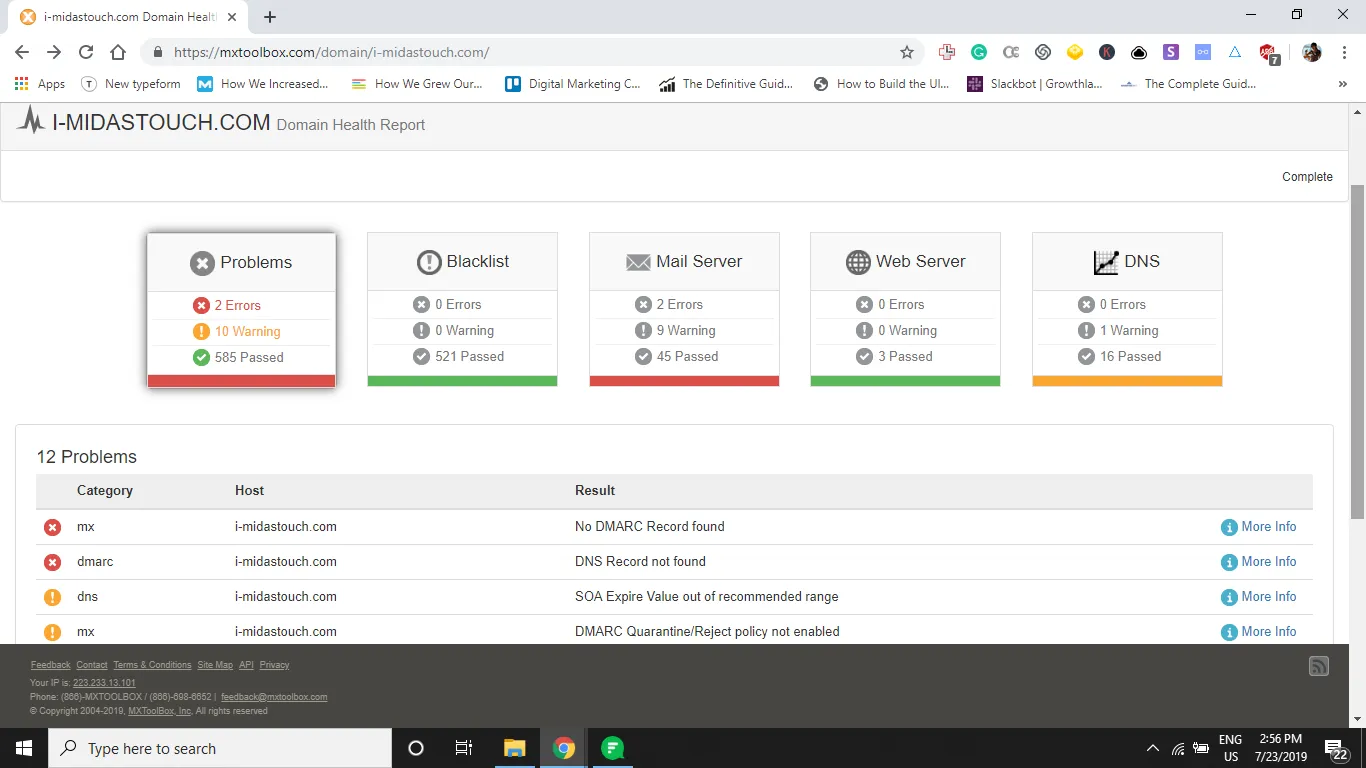Screen dimensions: 1366x768
Task: Open the Apps bookmark shortcut
Action: (x=40, y=84)
